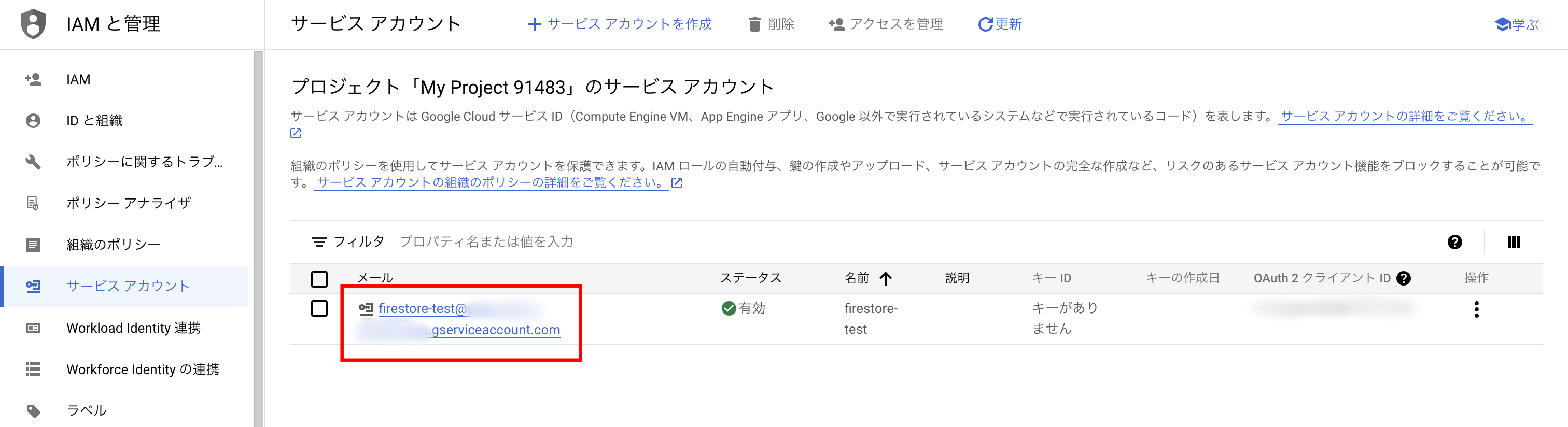Click the policy analyzer document icon

click(x=33, y=203)
